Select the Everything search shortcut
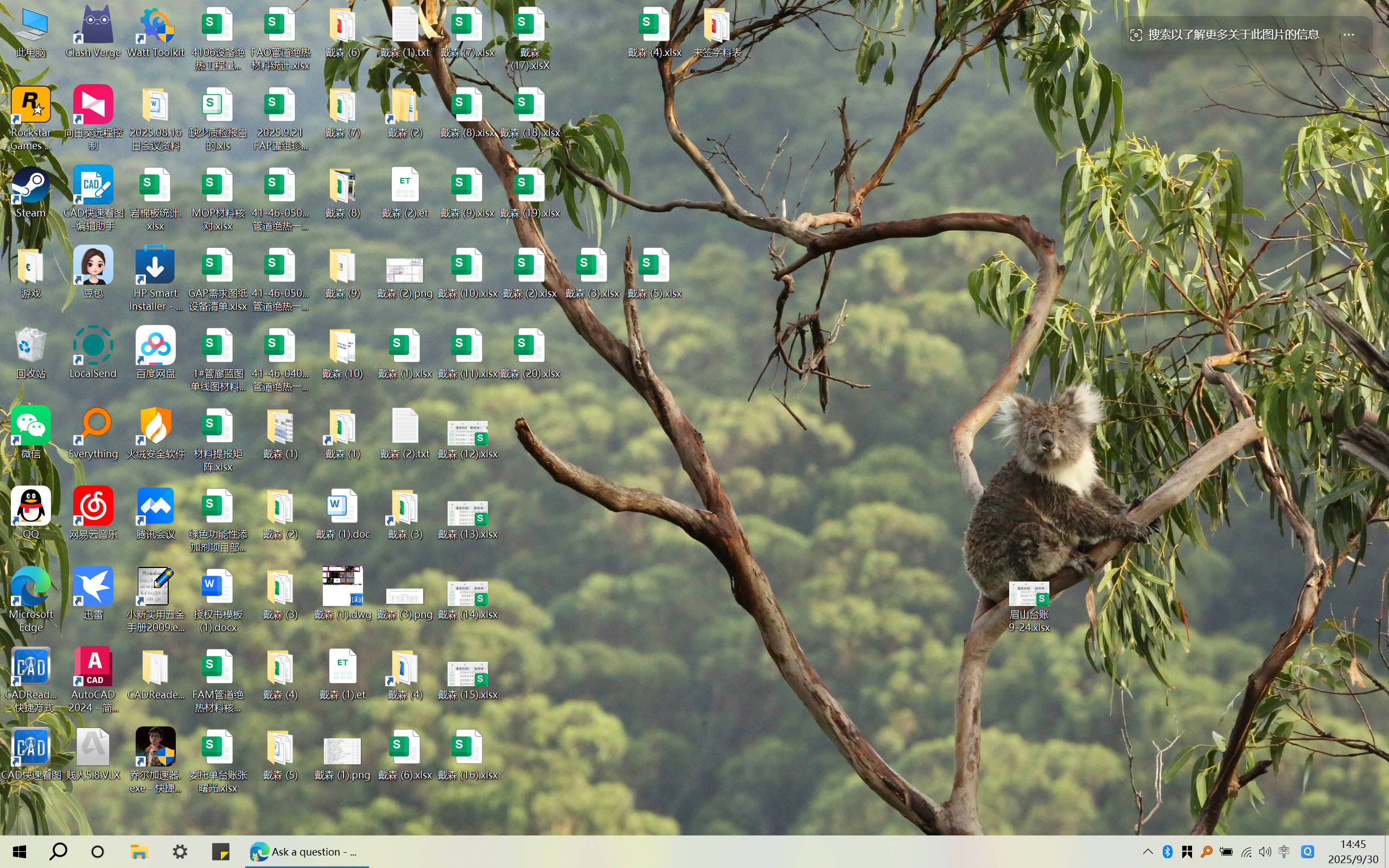This screenshot has width=1389, height=868. [93, 433]
